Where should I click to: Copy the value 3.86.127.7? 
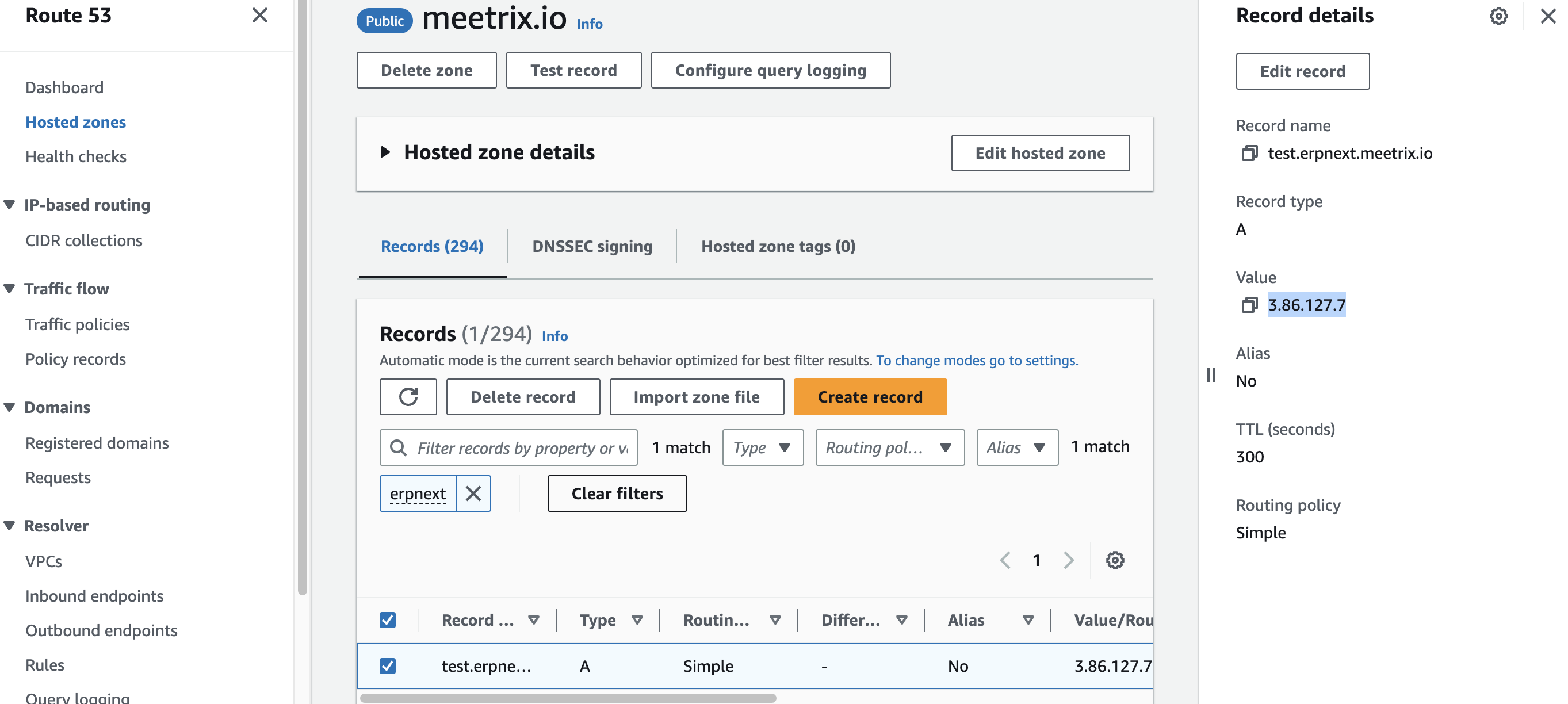point(1250,306)
